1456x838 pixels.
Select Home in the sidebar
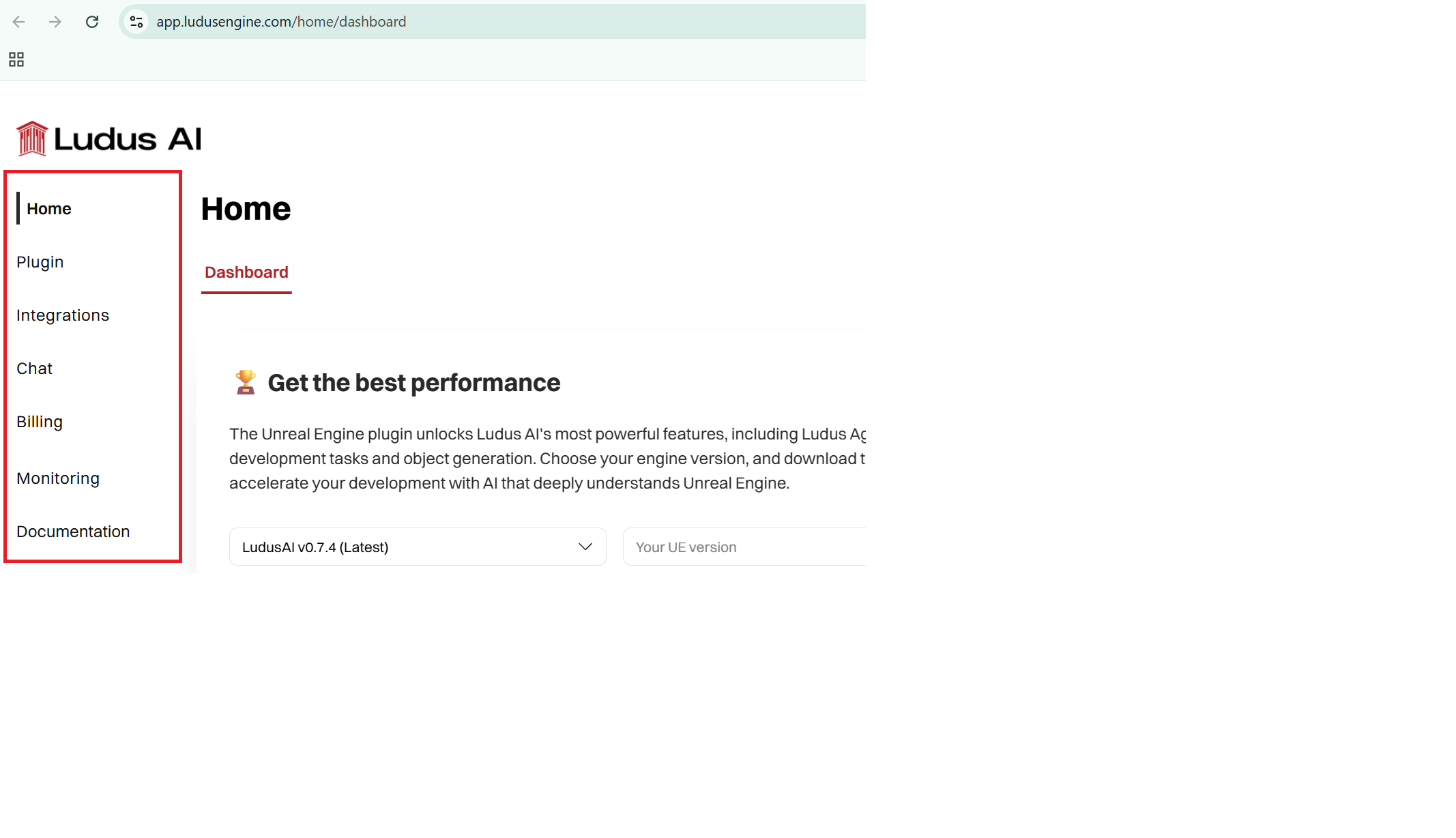[x=48, y=208]
